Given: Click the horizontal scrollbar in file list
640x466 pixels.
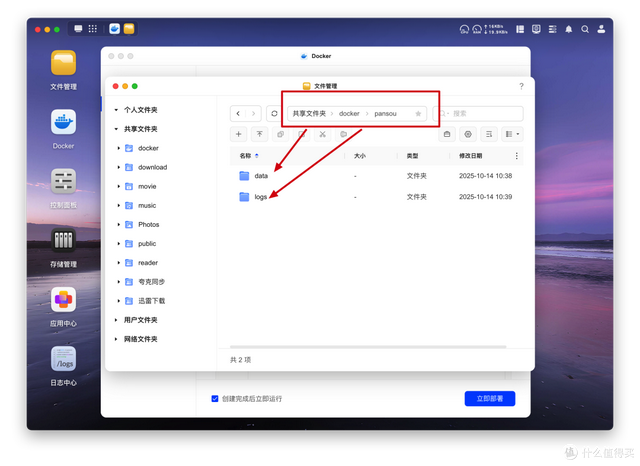Looking at the screenshot, I should 368,347.
